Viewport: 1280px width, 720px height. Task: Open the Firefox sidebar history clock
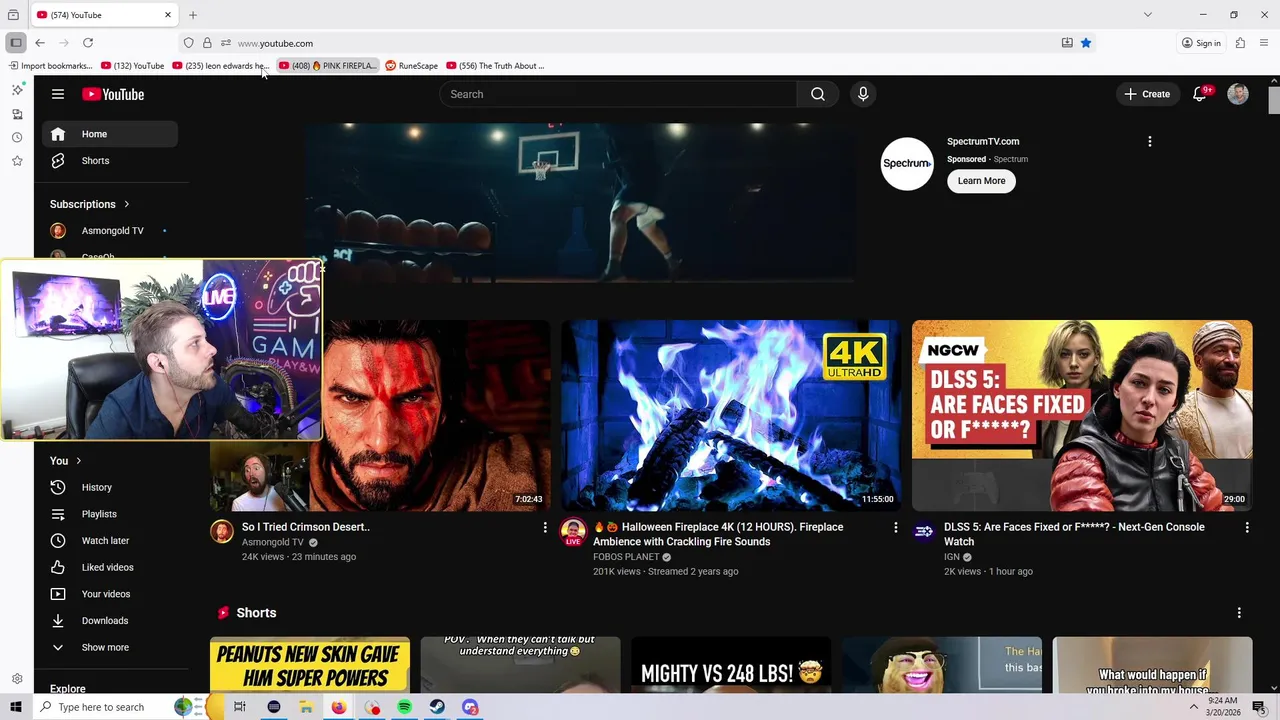(x=17, y=137)
